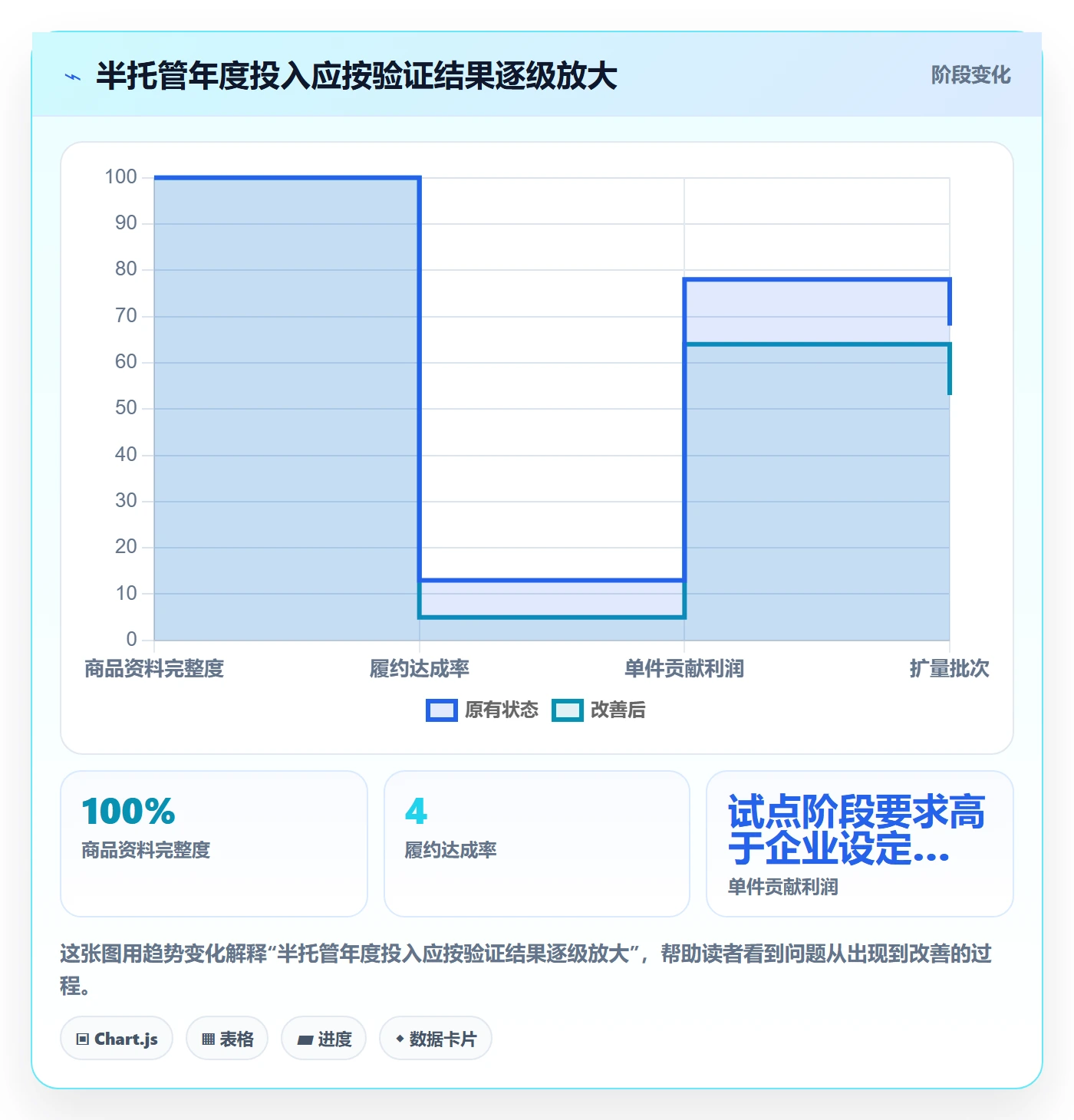Click the blue step line at 100

pyautogui.click(x=287, y=178)
